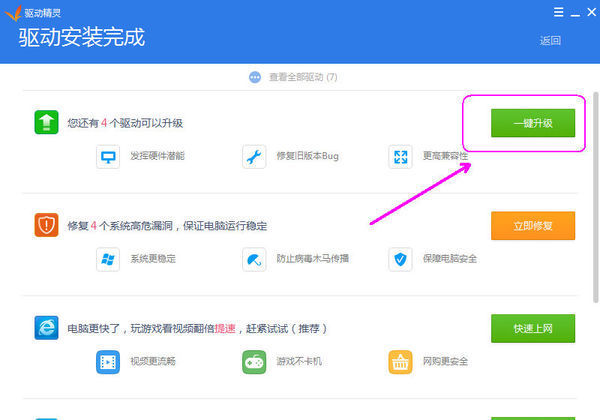Click the 快速上网 button

click(x=533, y=329)
